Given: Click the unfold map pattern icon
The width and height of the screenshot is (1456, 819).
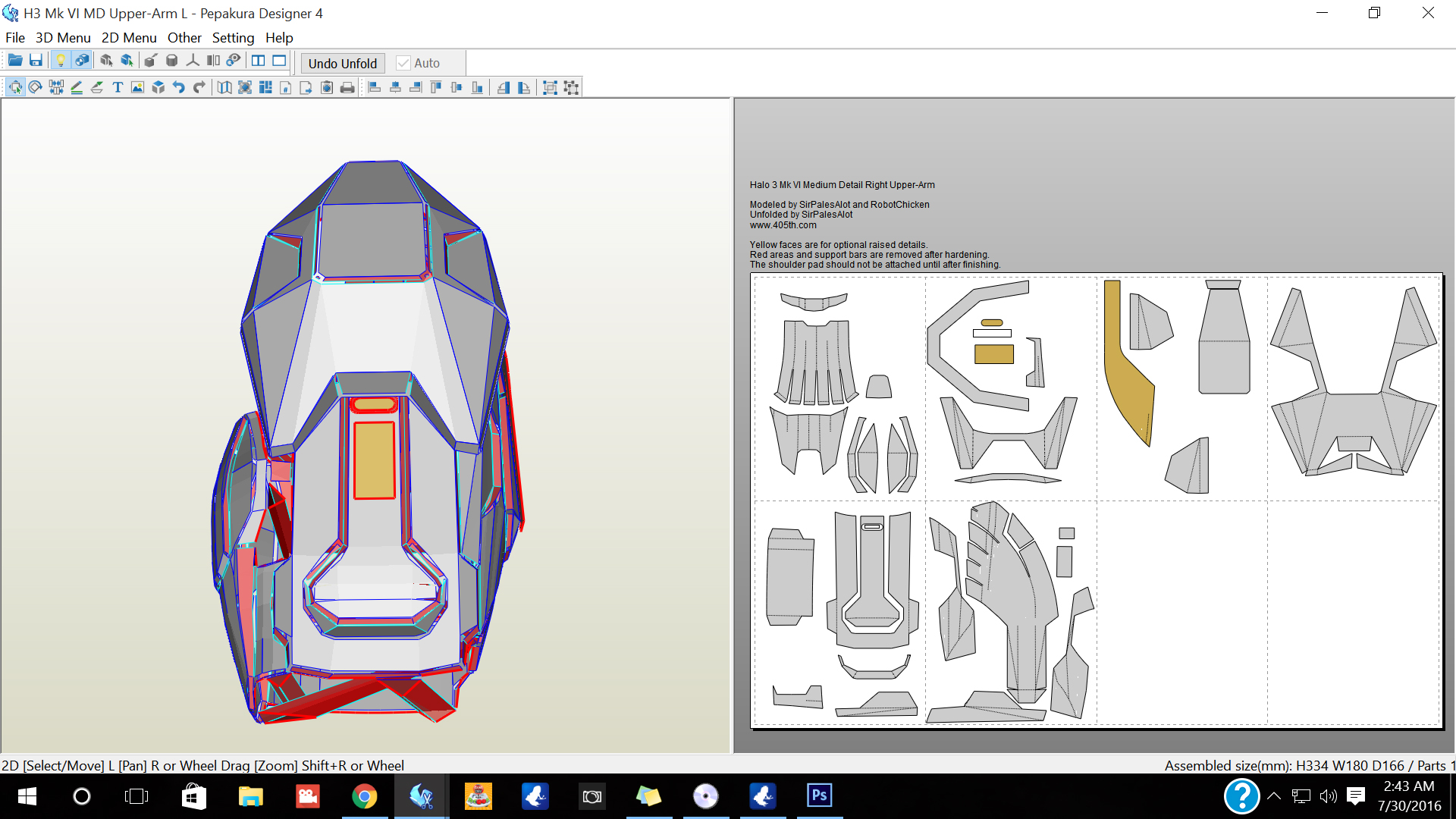Looking at the screenshot, I should (224, 87).
